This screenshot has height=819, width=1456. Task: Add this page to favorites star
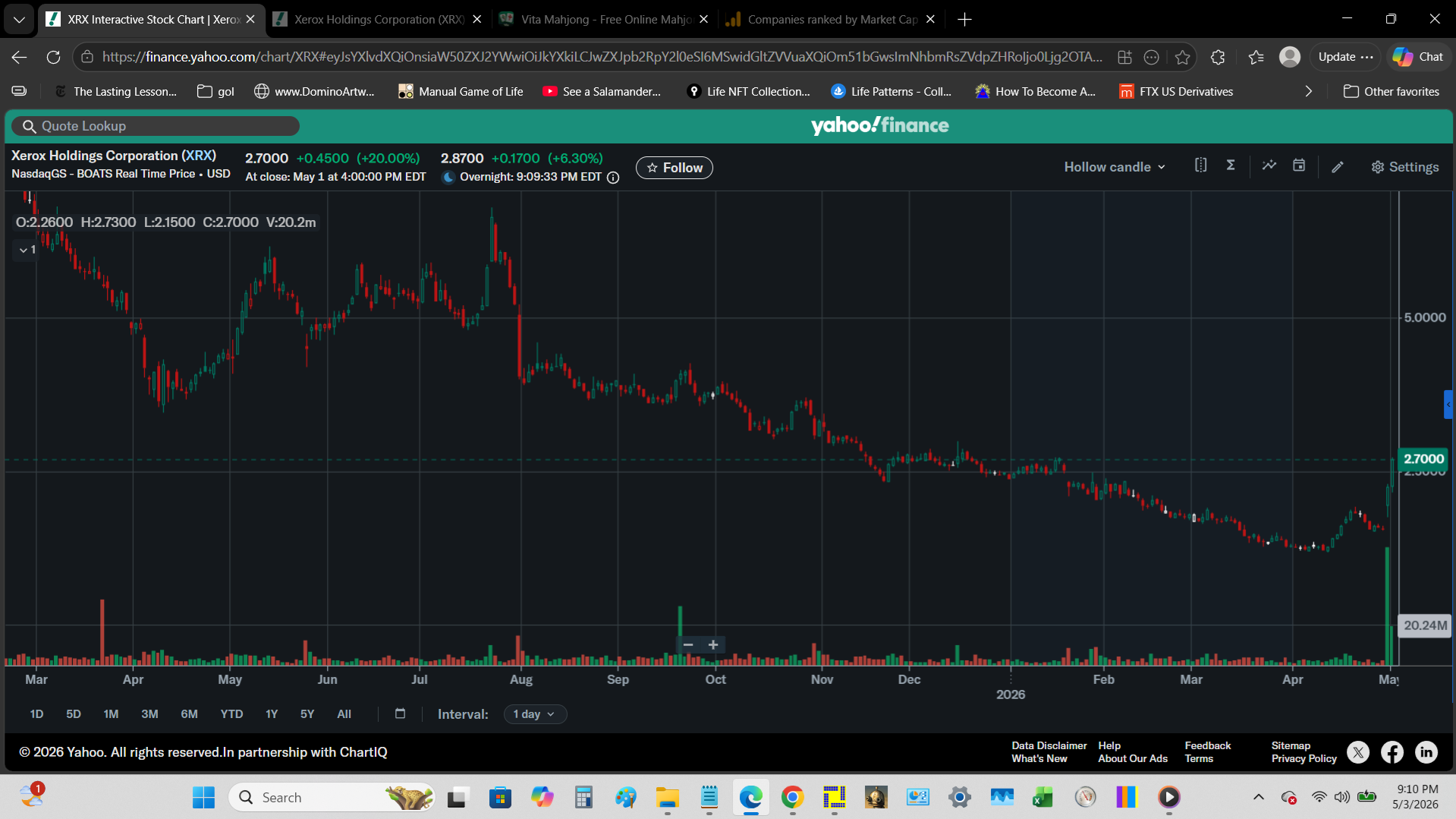click(1182, 57)
